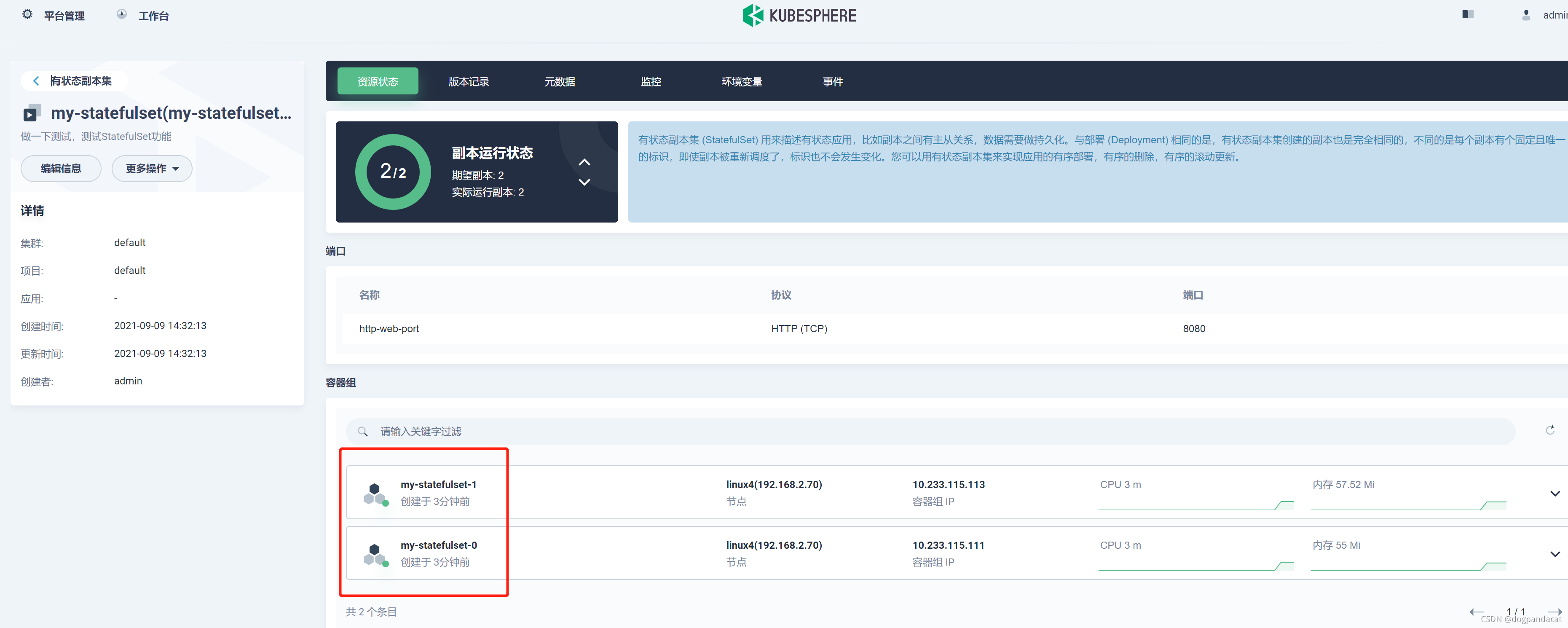
Task: Click the my-statefulset-1 pod icon
Action: pos(375,493)
